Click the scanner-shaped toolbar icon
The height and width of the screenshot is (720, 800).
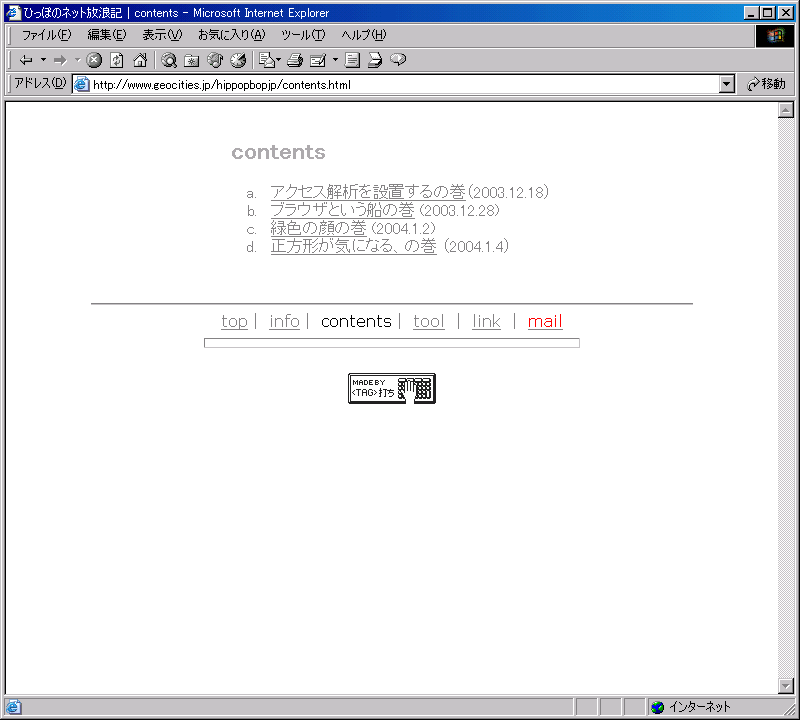pos(375,60)
